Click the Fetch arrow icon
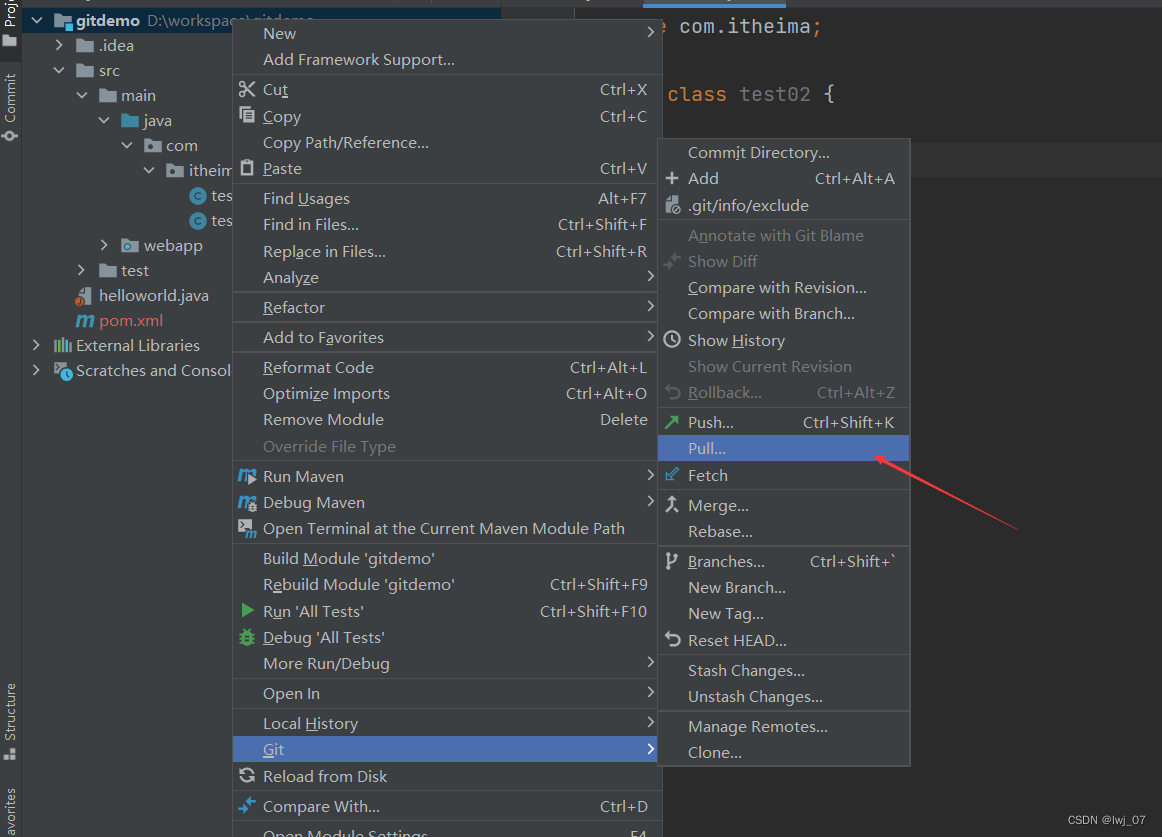Screen dimensions: 1162x837 671,474
